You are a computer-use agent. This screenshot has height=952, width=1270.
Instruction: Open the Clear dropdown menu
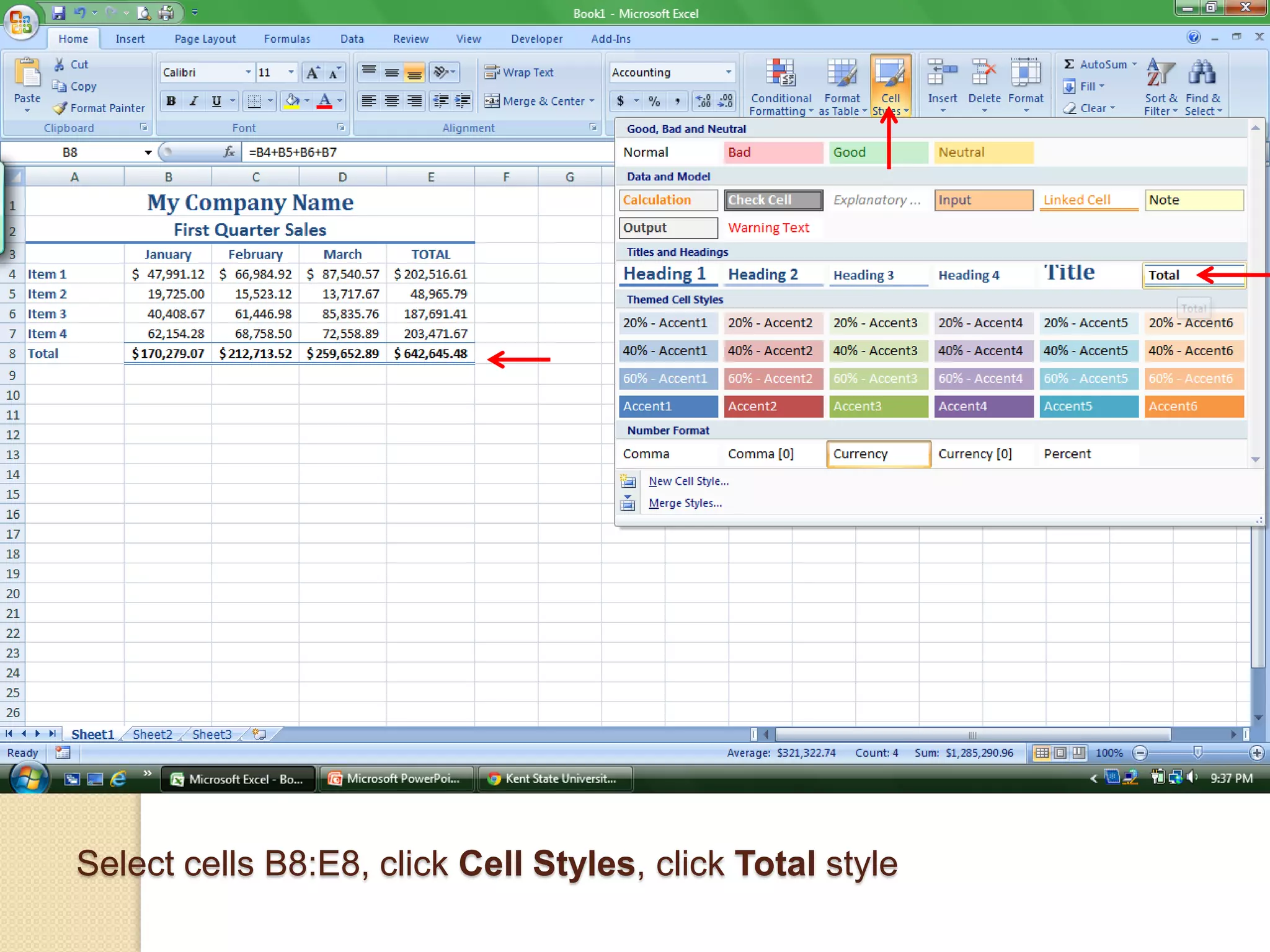click(x=1090, y=108)
